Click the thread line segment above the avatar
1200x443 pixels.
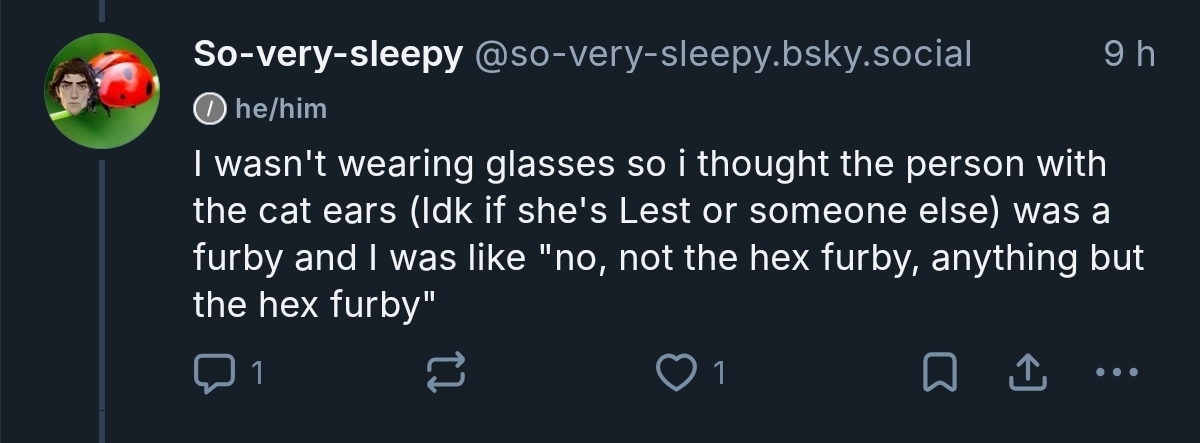[x=101, y=12]
